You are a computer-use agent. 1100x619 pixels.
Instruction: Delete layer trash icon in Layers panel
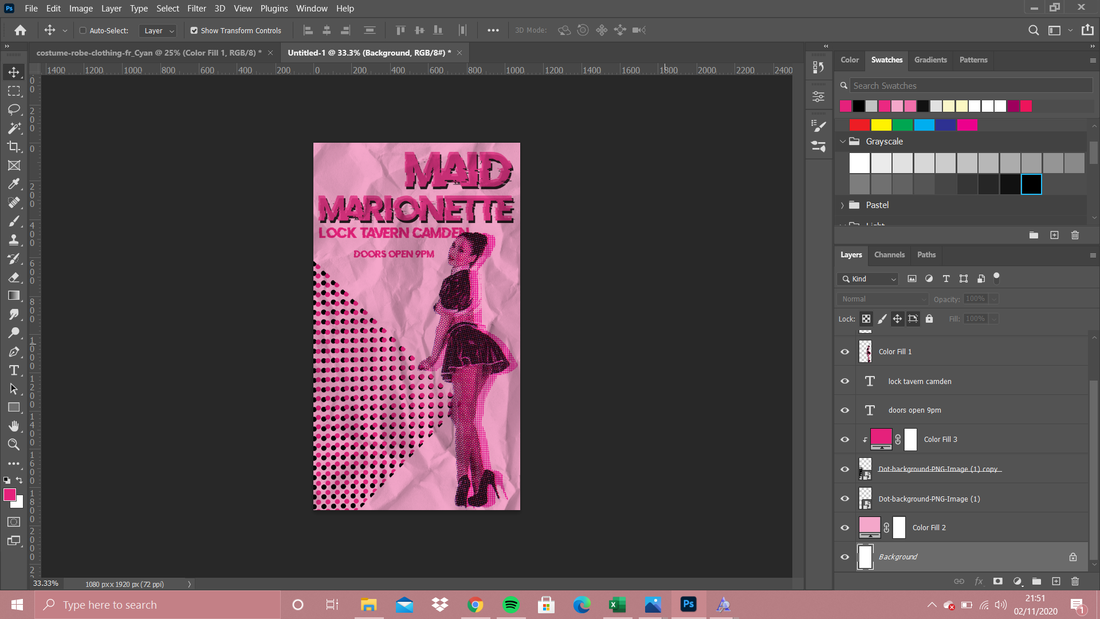tap(1075, 581)
